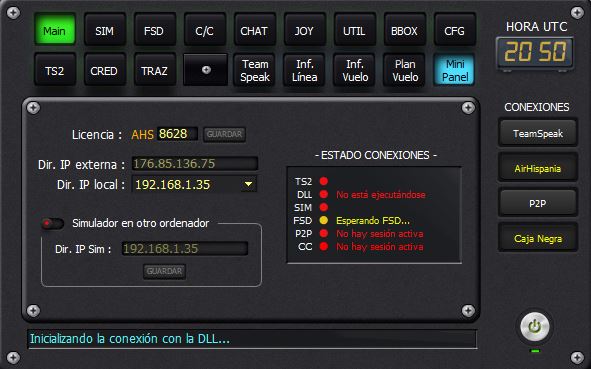Open the SIM tab
This screenshot has height=369, width=591.
[104, 31]
